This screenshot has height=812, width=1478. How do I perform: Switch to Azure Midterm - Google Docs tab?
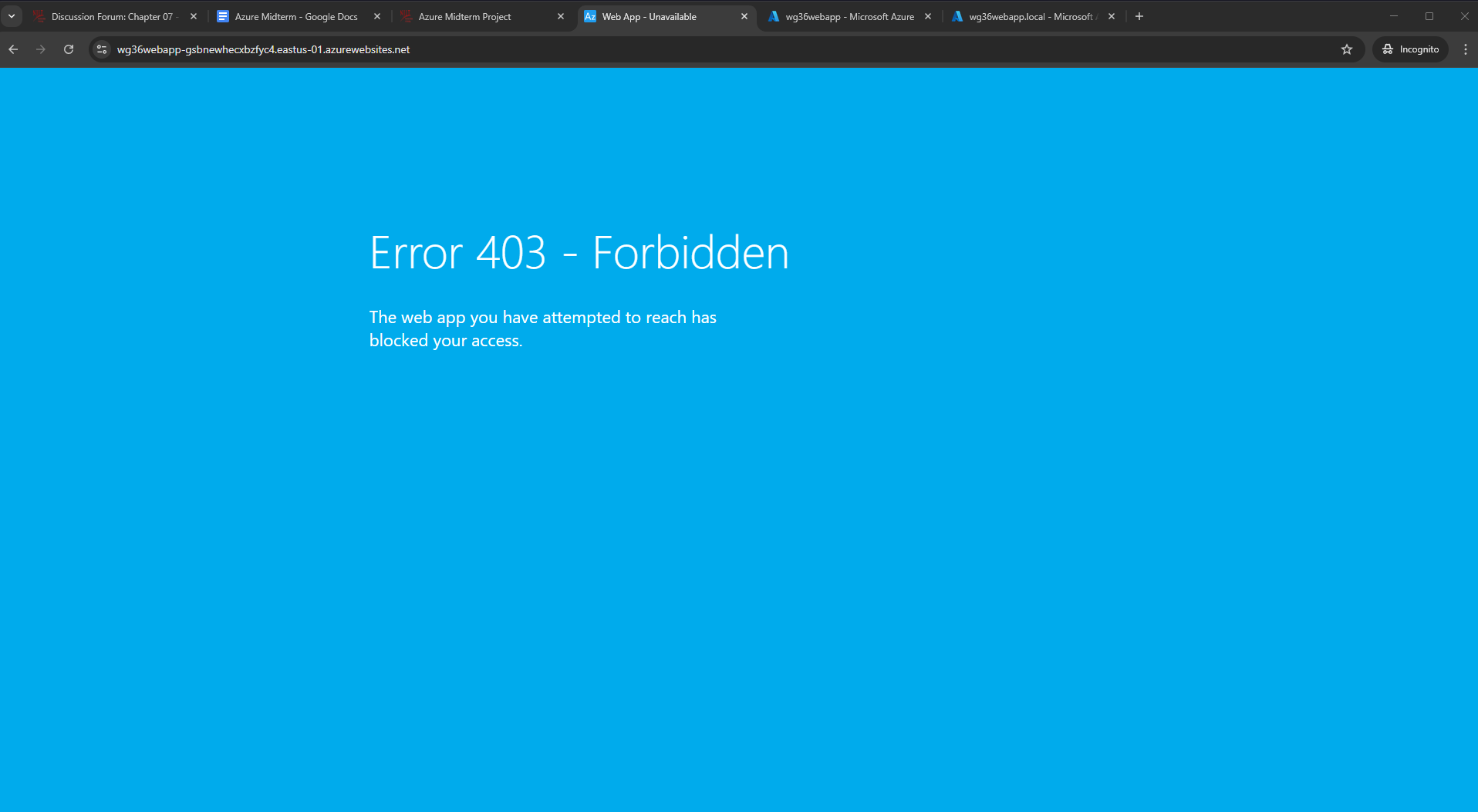pyautogui.click(x=295, y=16)
